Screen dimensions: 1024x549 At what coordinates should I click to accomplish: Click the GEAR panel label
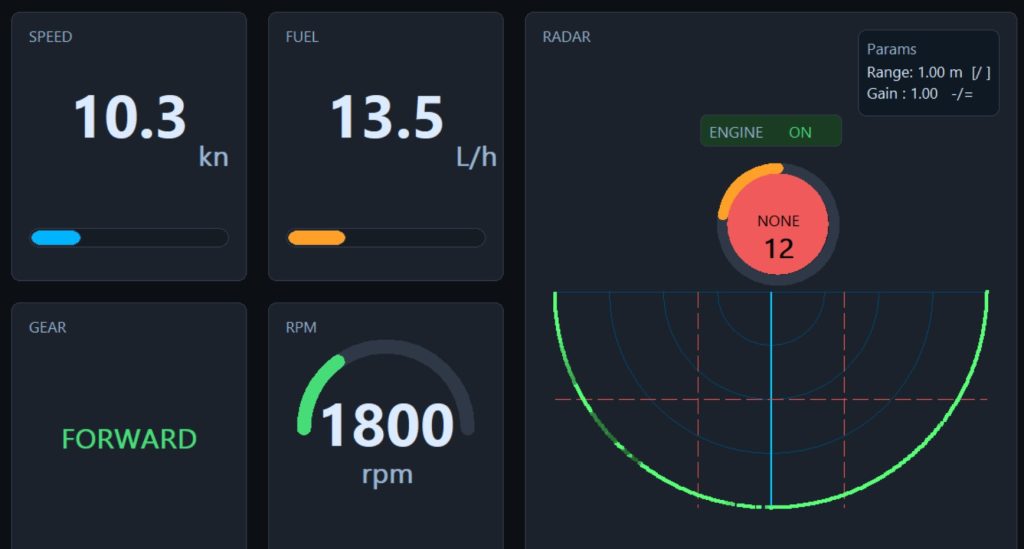click(x=48, y=327)
